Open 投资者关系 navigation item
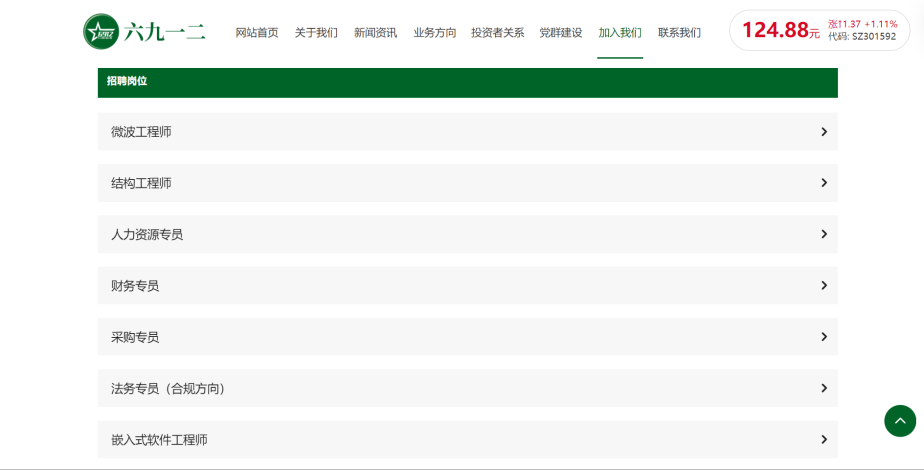Viewport: 924px width, 470px height. (x=498, y=33)
